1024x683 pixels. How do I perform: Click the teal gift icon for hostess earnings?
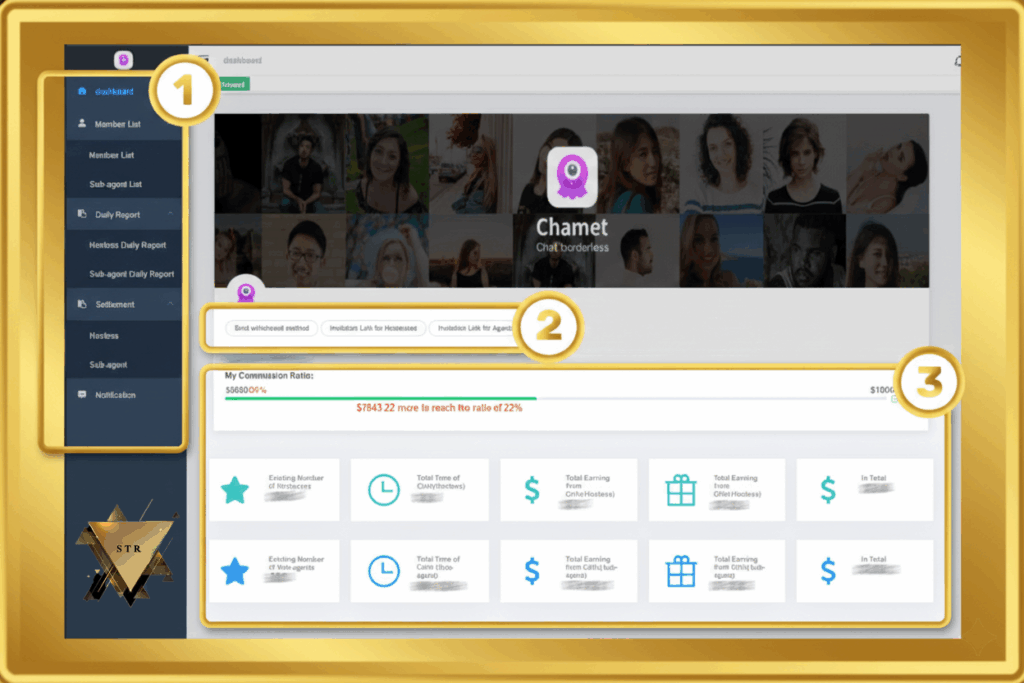[680, 490]
